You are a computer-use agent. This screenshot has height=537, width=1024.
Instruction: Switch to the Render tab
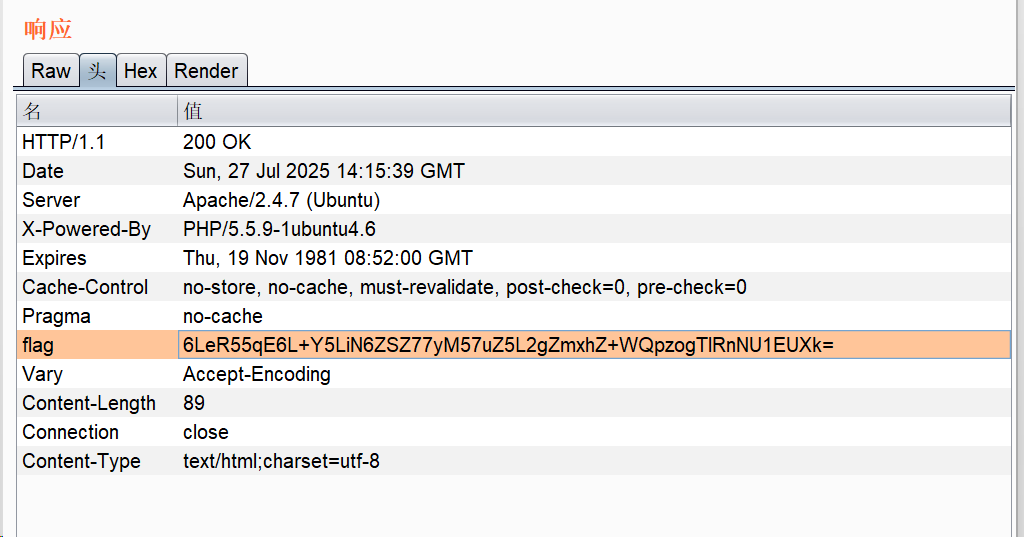tap(206, 71)
